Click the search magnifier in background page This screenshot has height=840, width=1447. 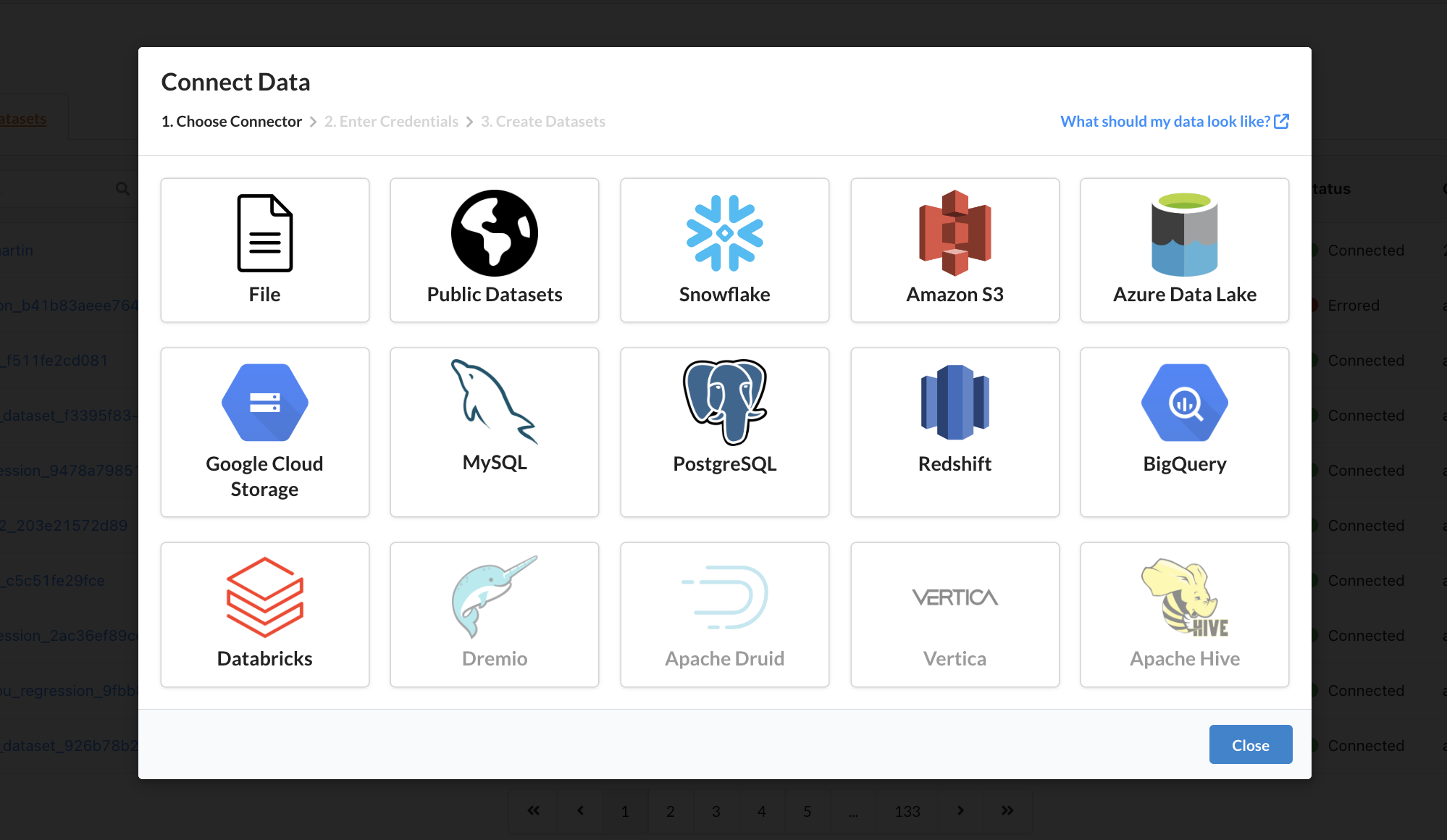point(122,189)
